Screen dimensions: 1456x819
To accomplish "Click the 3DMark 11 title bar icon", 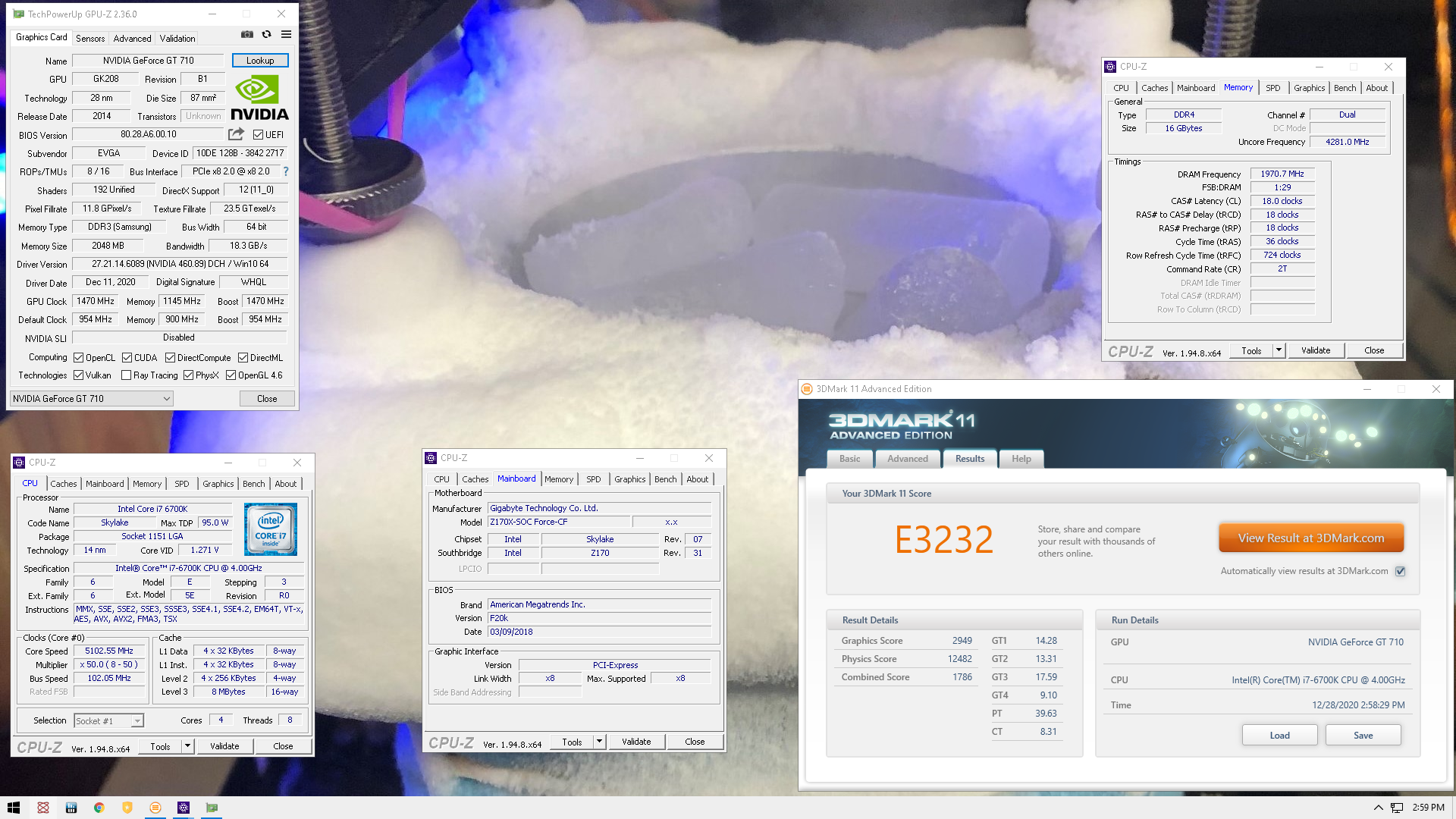I will 808,389.
